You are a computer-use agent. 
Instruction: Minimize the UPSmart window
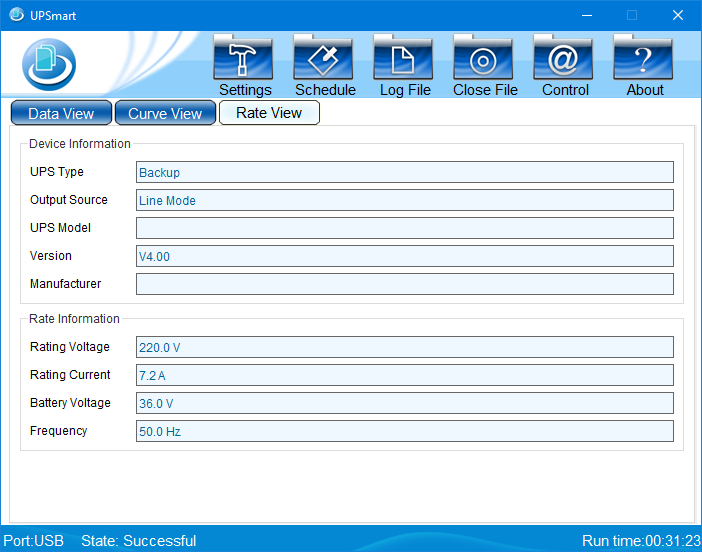click(587, 15)
